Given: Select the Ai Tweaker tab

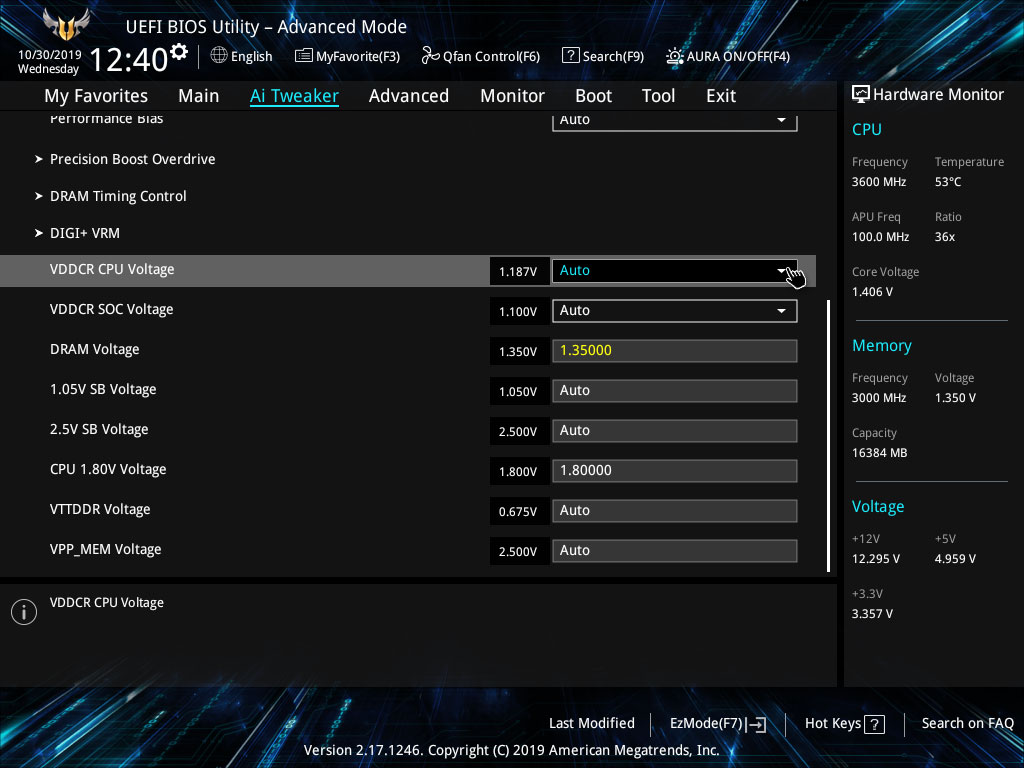Looking at the screenshot, I should (294, 96).
